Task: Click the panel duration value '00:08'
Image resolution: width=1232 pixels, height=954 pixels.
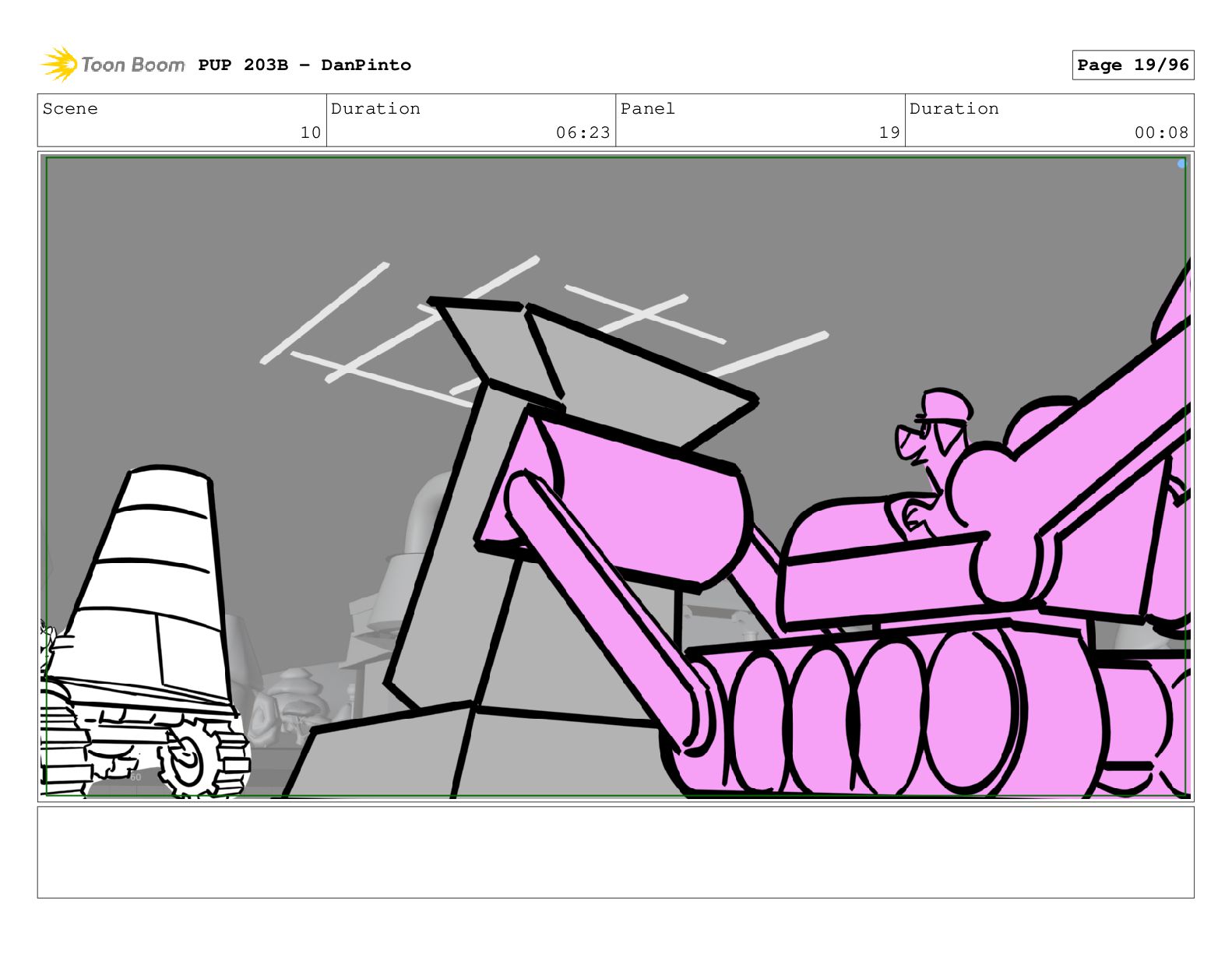Action: point(1162,132)
